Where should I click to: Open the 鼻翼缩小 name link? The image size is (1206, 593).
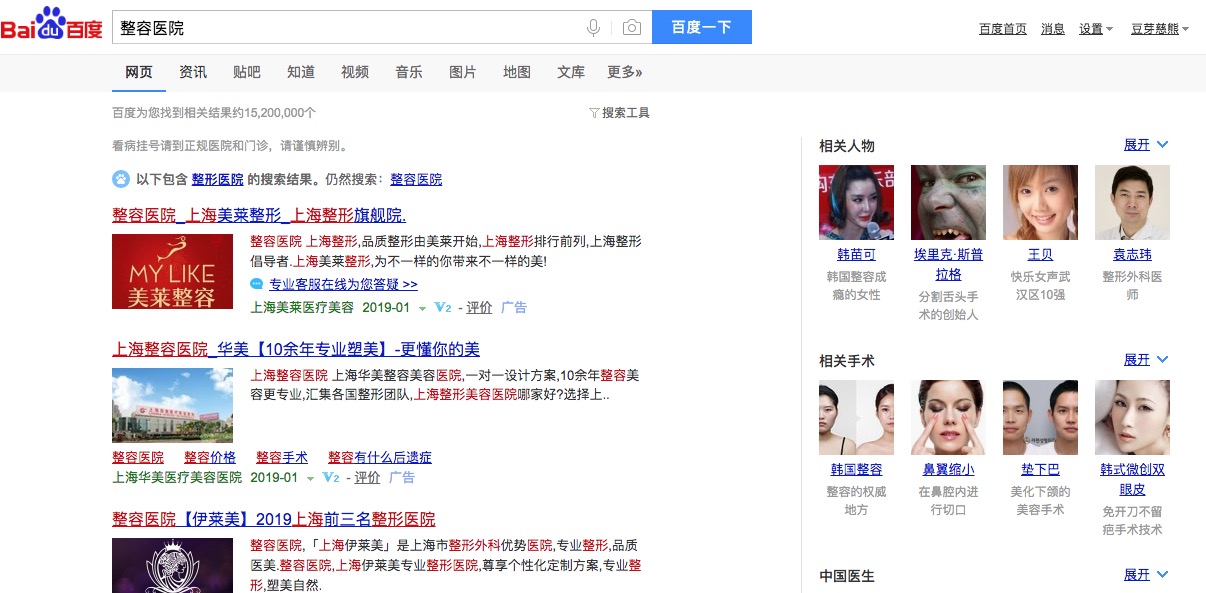tap(948, 470)
